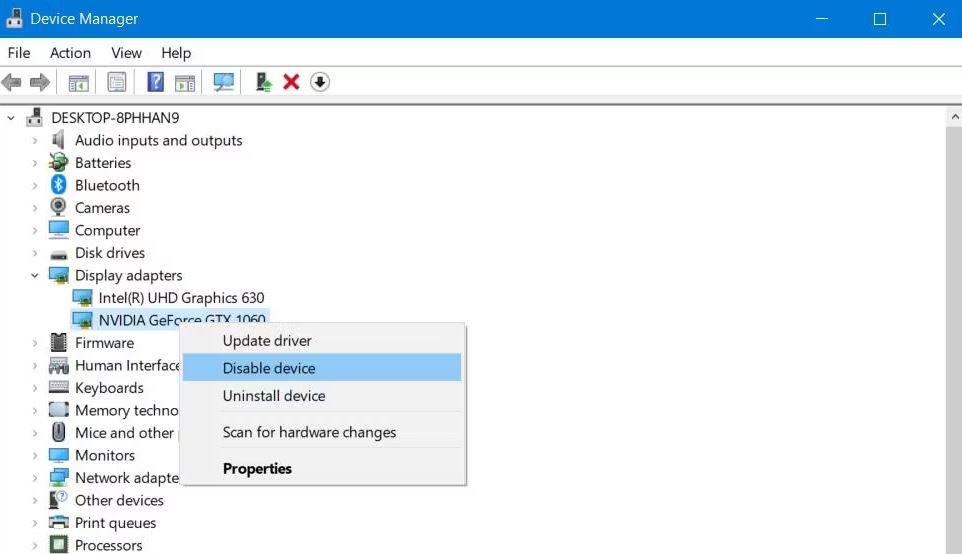Expand the Firmware chevron
The width and height of the screenshot is (962, 554).
pos(35,343)
